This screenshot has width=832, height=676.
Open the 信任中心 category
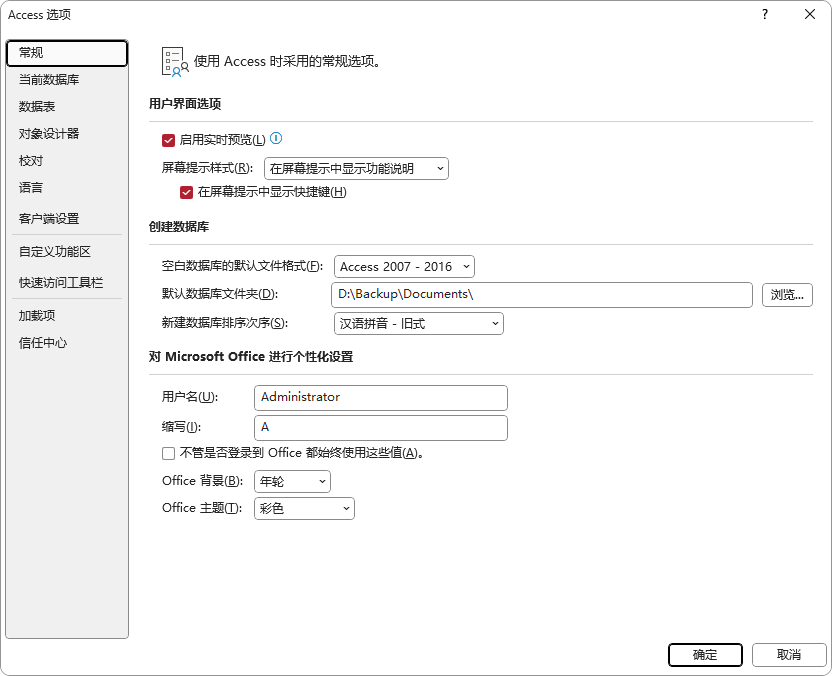click(43, 343)
